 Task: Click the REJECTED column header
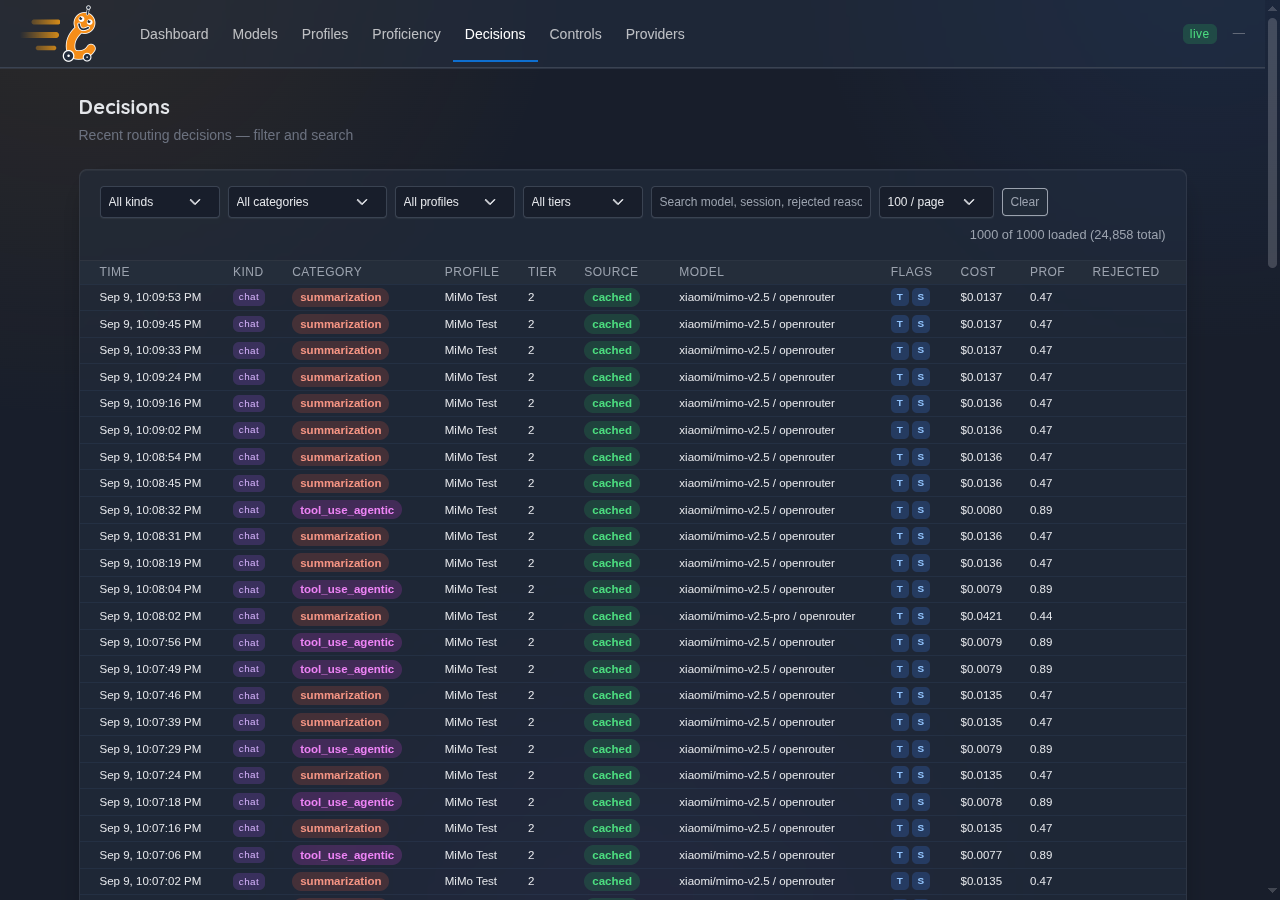pos(1126,272)
